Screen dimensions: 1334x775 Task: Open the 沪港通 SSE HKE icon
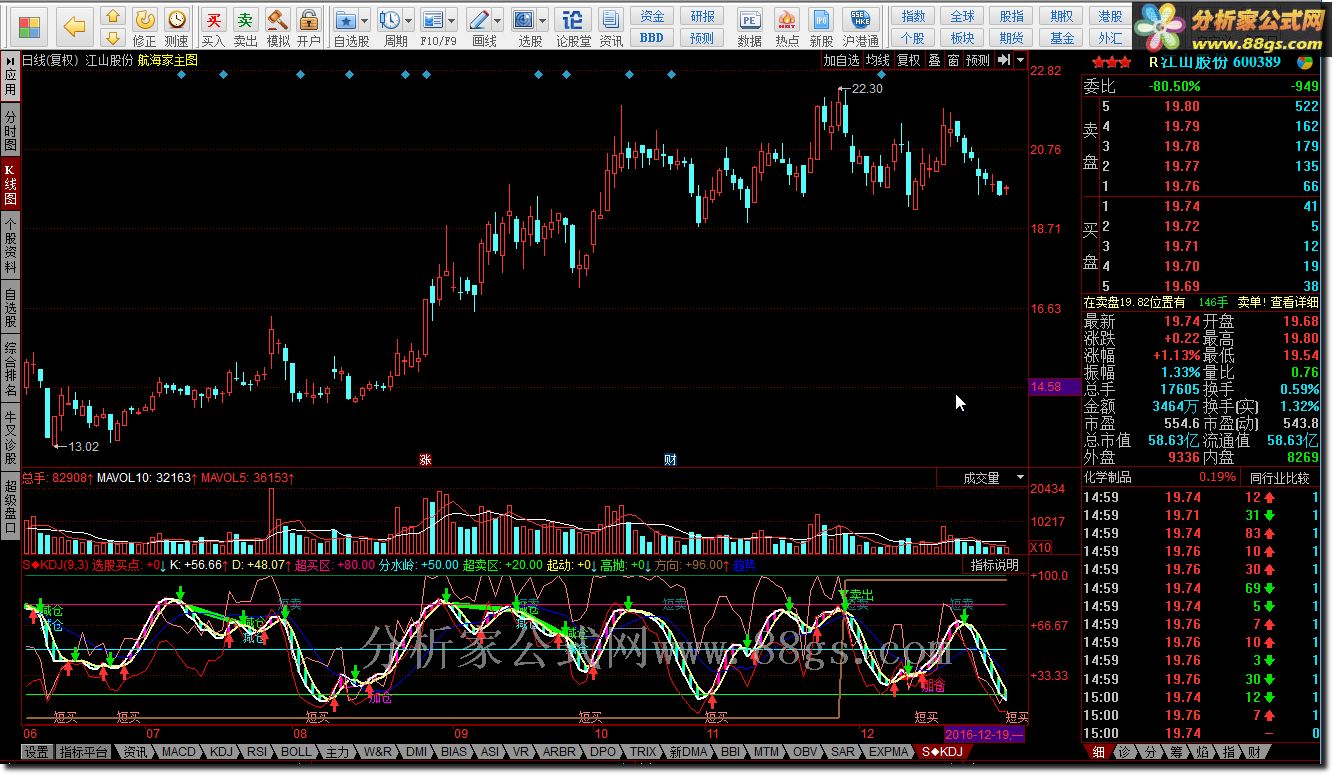pyautogui.click(x=860, y=27)
